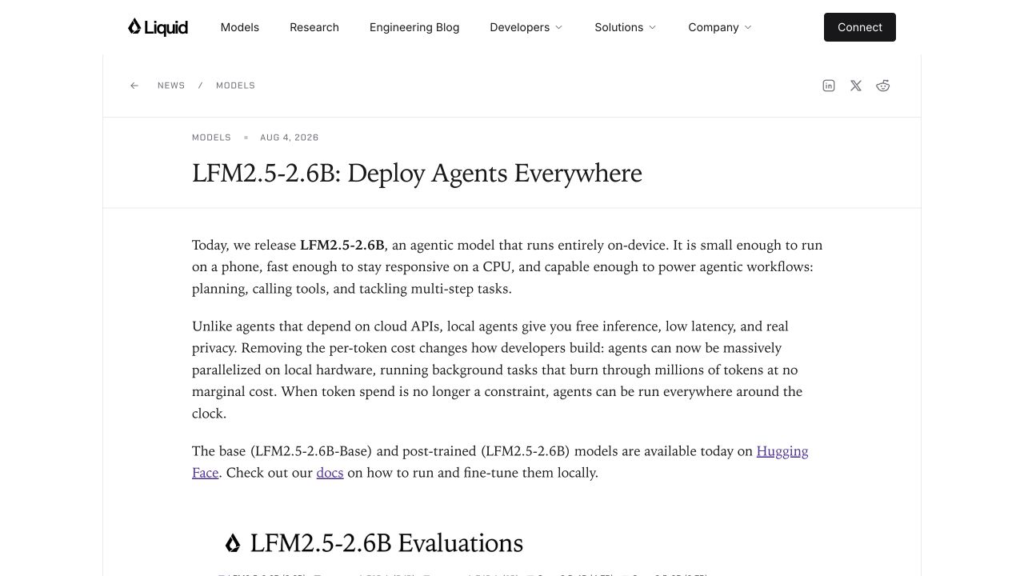Click the back arrow in breadcrumb
Image resolution: width=1024 pixels, height=576 pixels.
(135, 86)
